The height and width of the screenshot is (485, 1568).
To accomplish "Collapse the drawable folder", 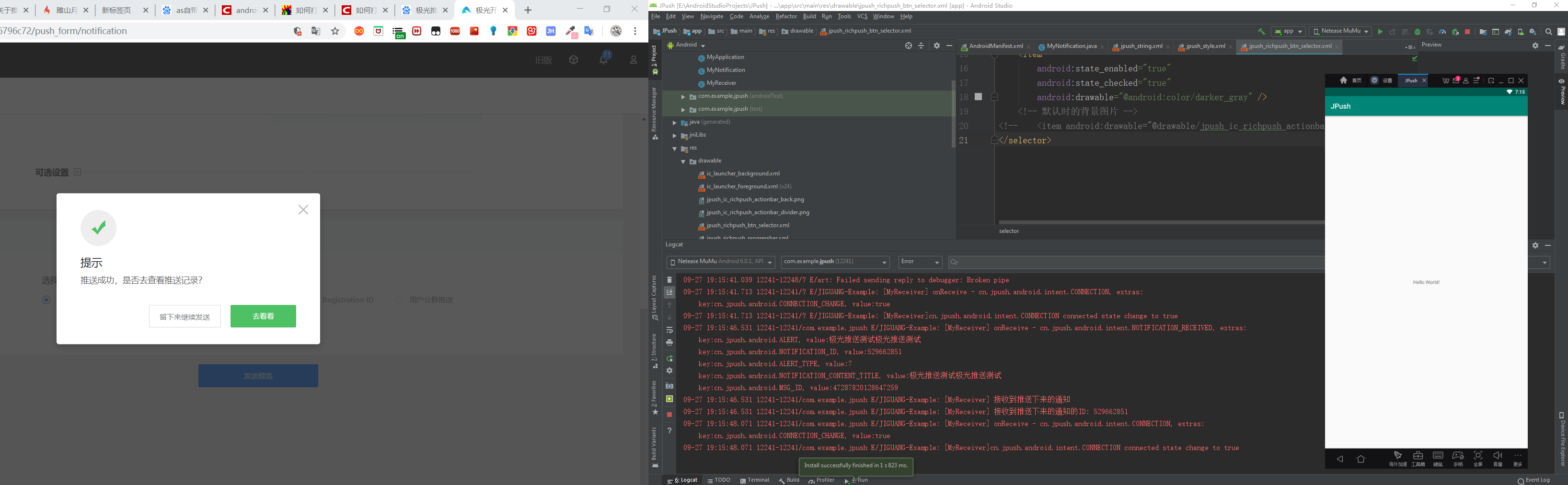I will tap(683, 161).
